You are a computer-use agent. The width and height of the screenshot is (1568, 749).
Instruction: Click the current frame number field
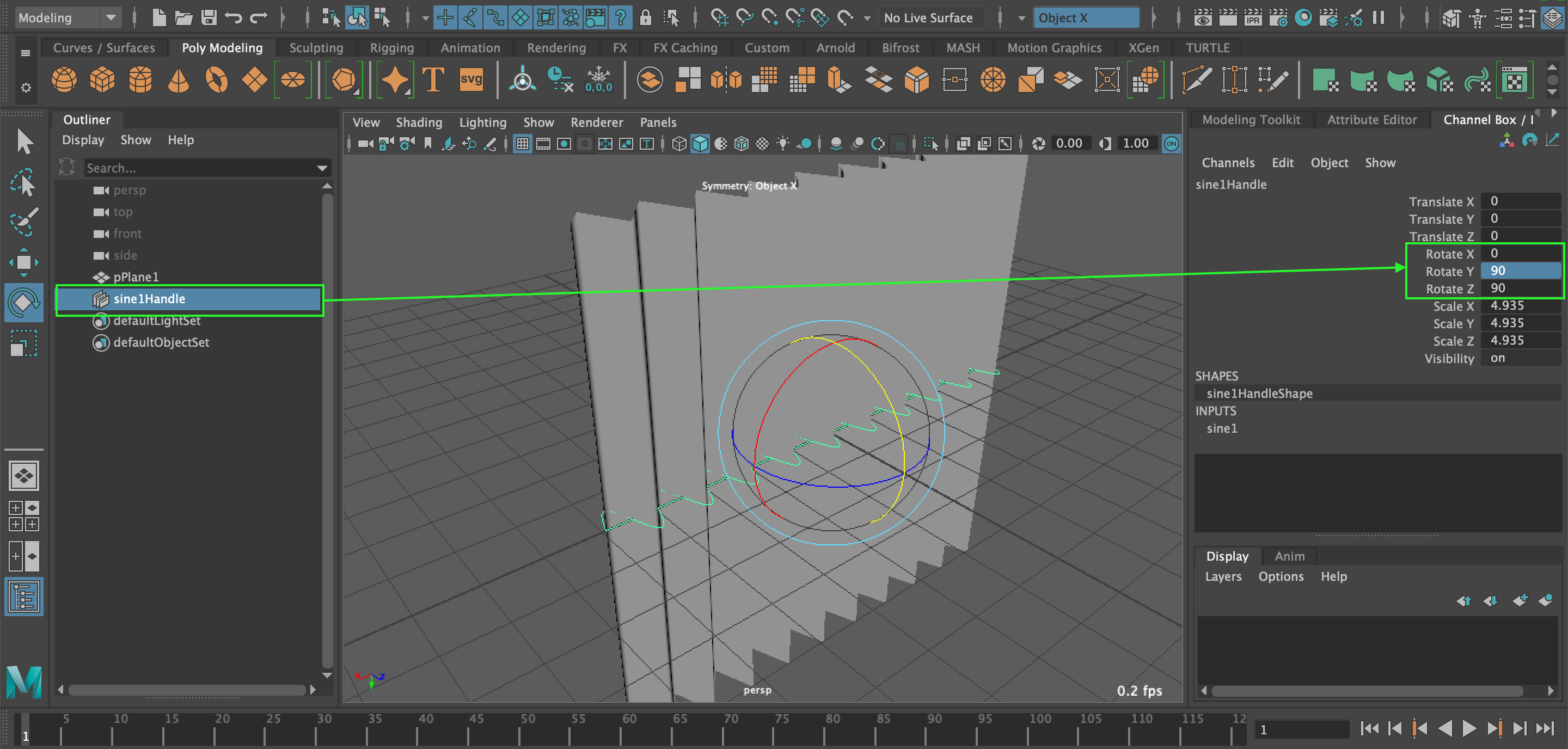[1303, 729]
